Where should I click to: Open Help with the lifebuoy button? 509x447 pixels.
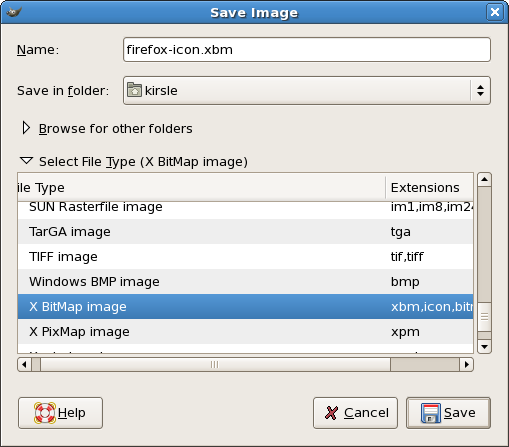pos(60,413)
